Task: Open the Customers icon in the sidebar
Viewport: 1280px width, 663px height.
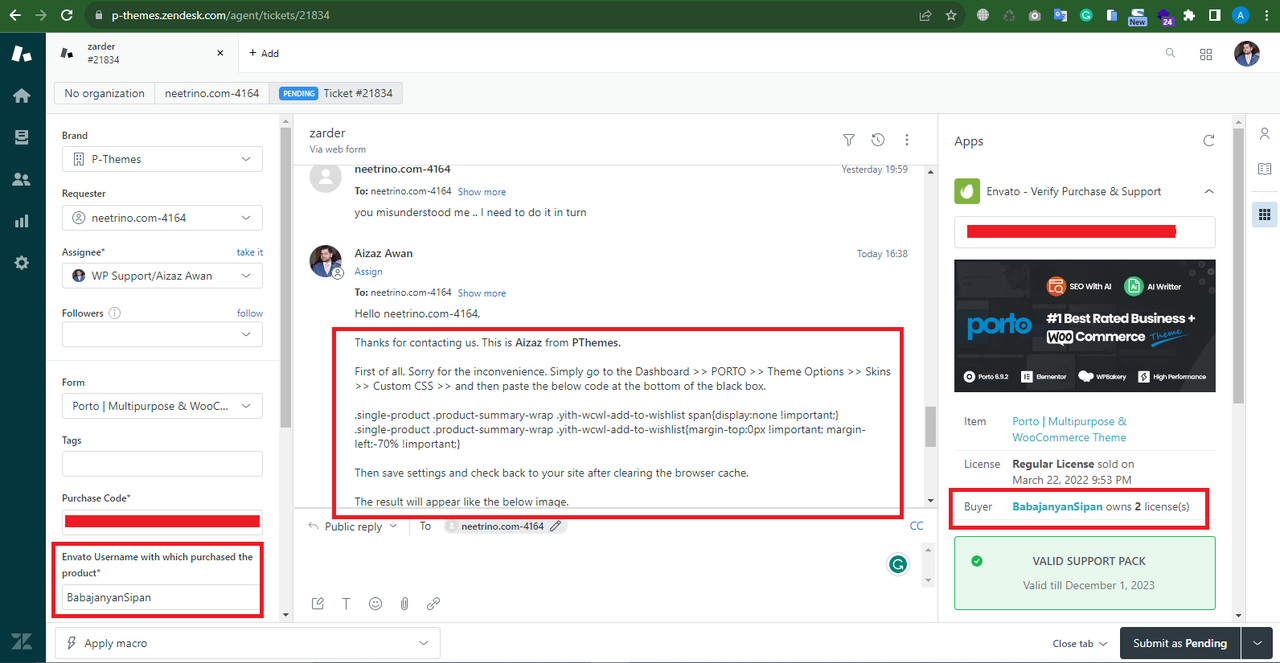Action: 21,180
